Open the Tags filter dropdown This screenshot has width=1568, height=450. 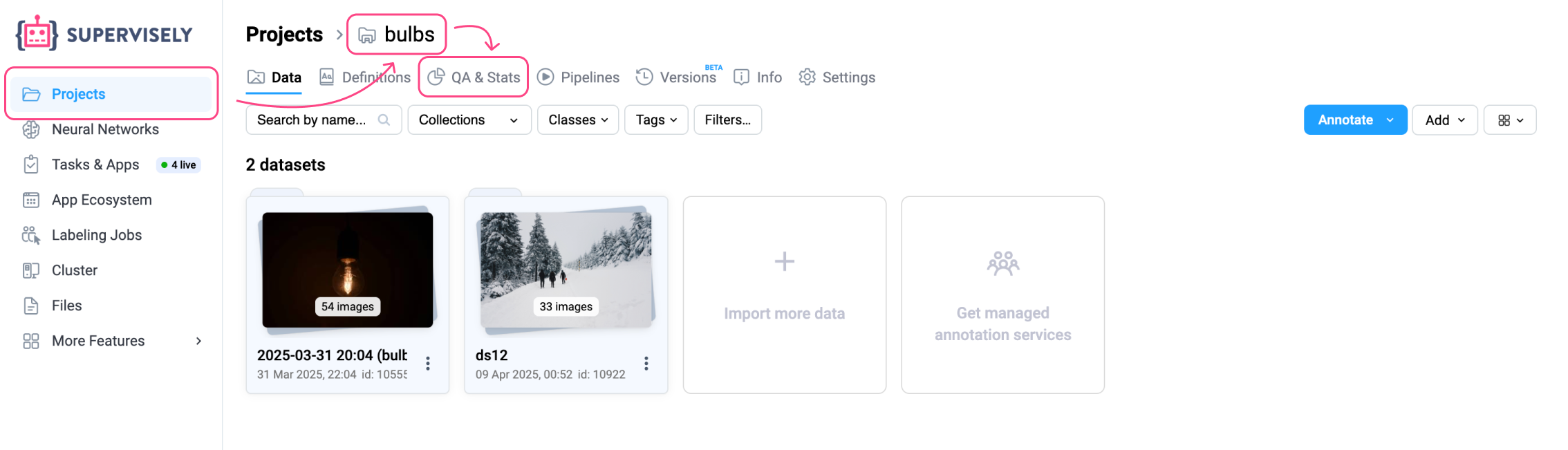(x=655, y=120)
